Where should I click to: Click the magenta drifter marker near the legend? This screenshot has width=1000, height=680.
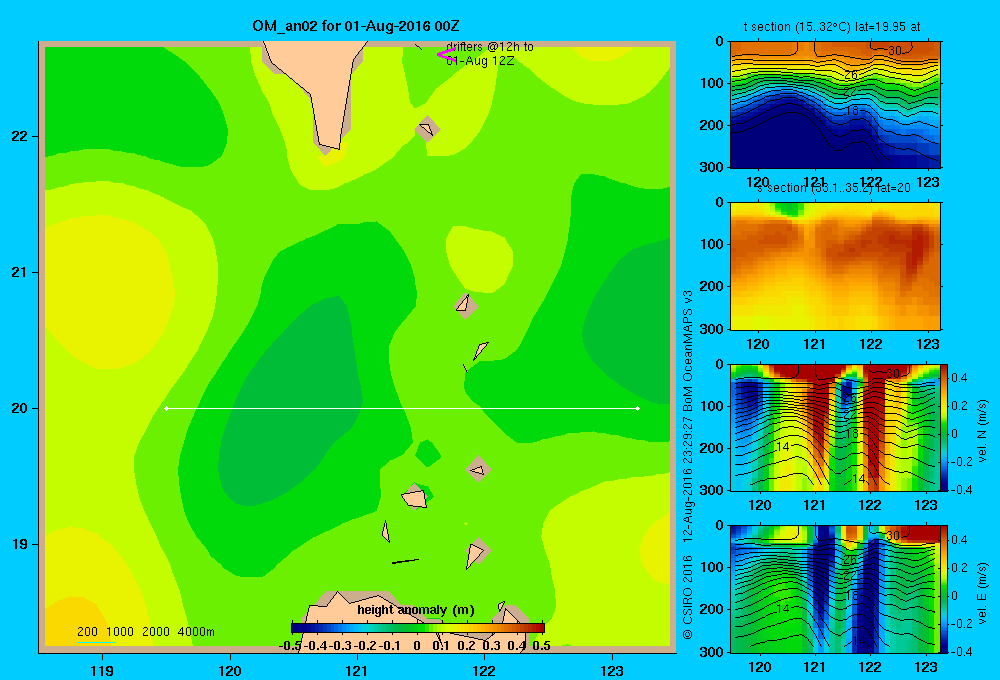tap(445, 54)
